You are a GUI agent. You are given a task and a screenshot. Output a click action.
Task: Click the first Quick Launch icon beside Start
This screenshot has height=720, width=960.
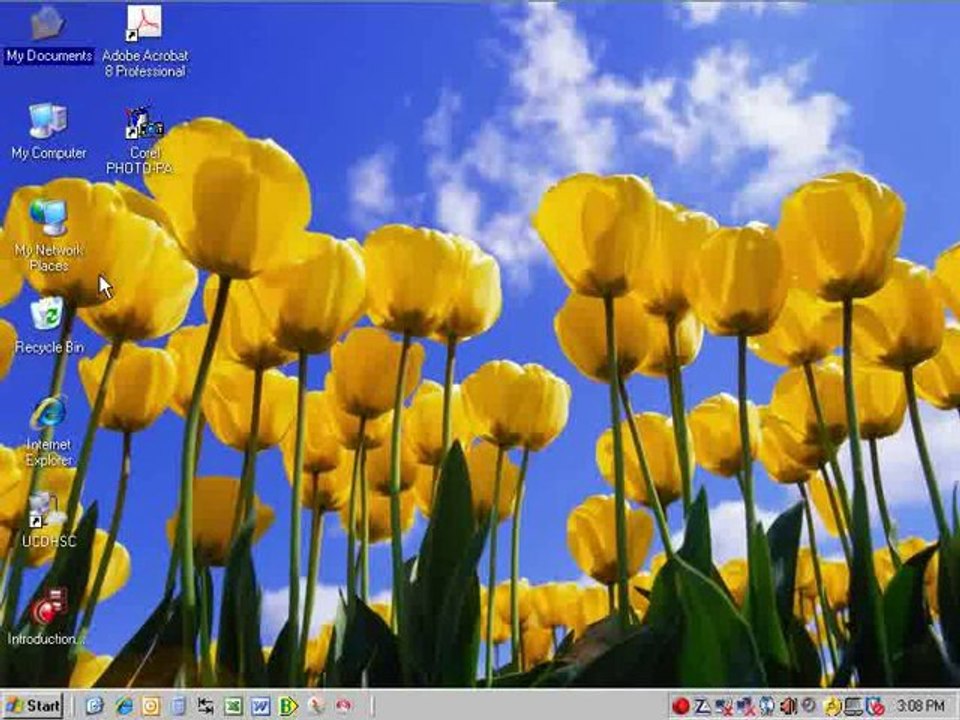point(94,706)
